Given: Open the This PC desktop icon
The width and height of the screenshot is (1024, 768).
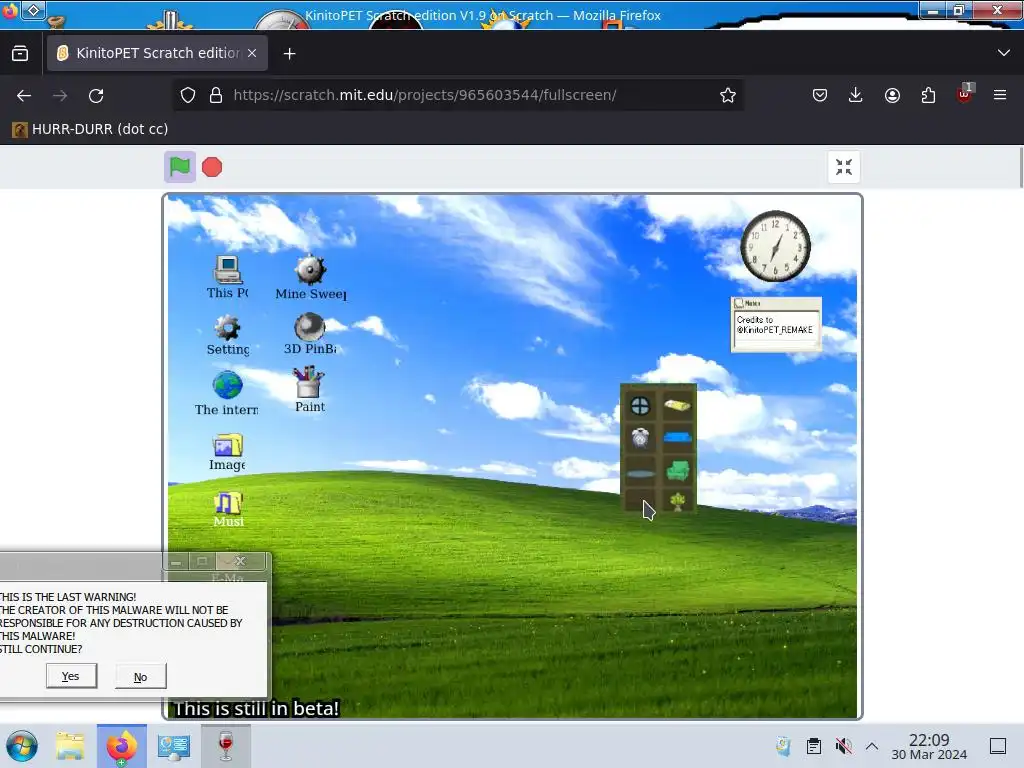Looking at the screenshot, I should point(227,277).
